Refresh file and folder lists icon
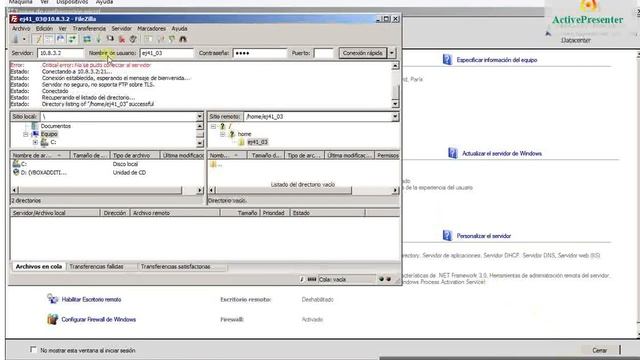 pos(87,39)
